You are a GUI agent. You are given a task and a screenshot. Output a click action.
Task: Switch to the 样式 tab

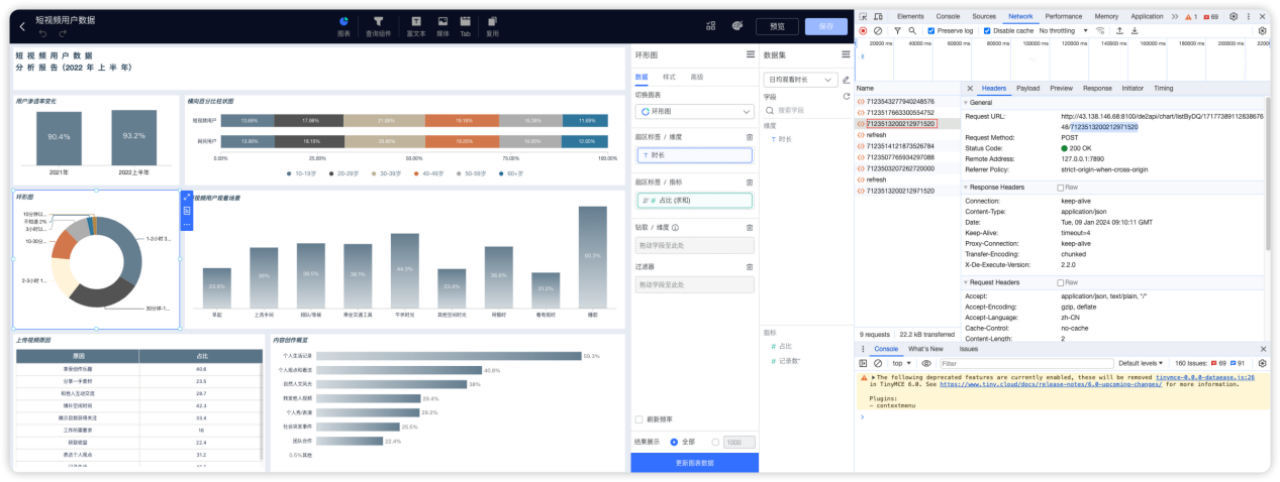tap(669, 76)
